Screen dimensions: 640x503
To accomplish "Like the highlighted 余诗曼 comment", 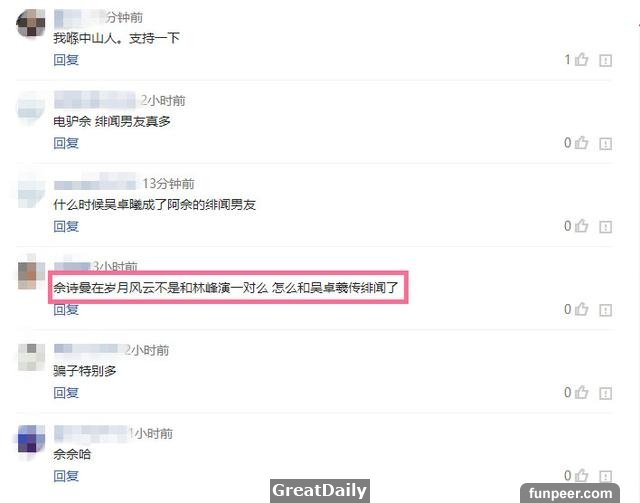I will click(x=581, y=309).
